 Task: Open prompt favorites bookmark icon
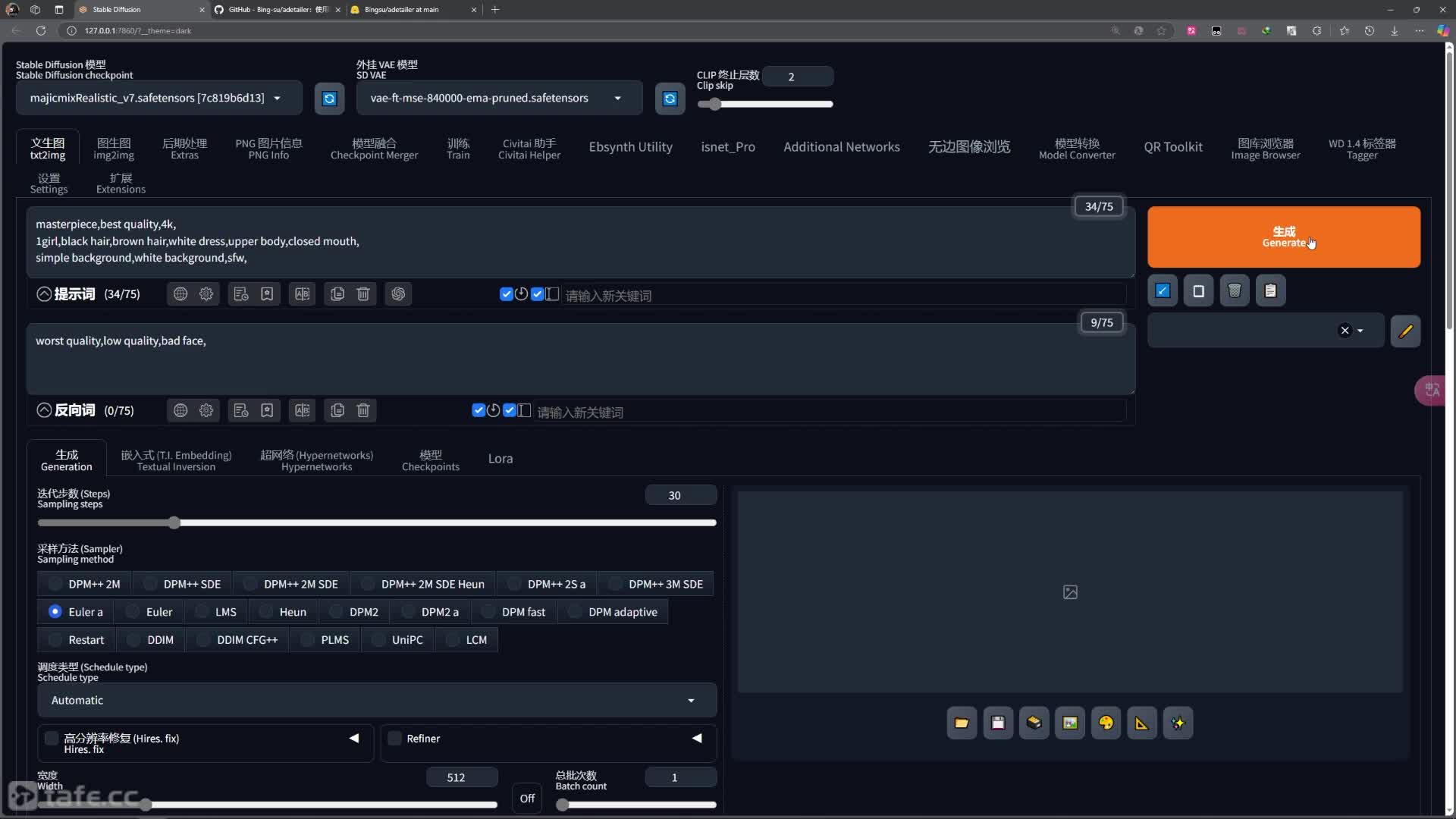tap(267, 294)
